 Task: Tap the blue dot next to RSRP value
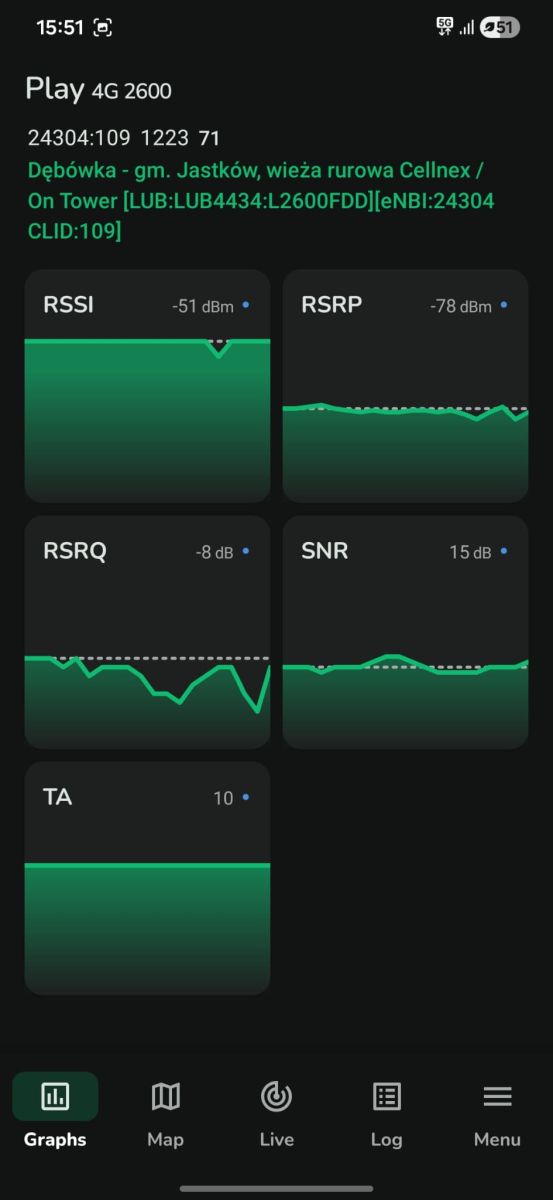point(504,303)
